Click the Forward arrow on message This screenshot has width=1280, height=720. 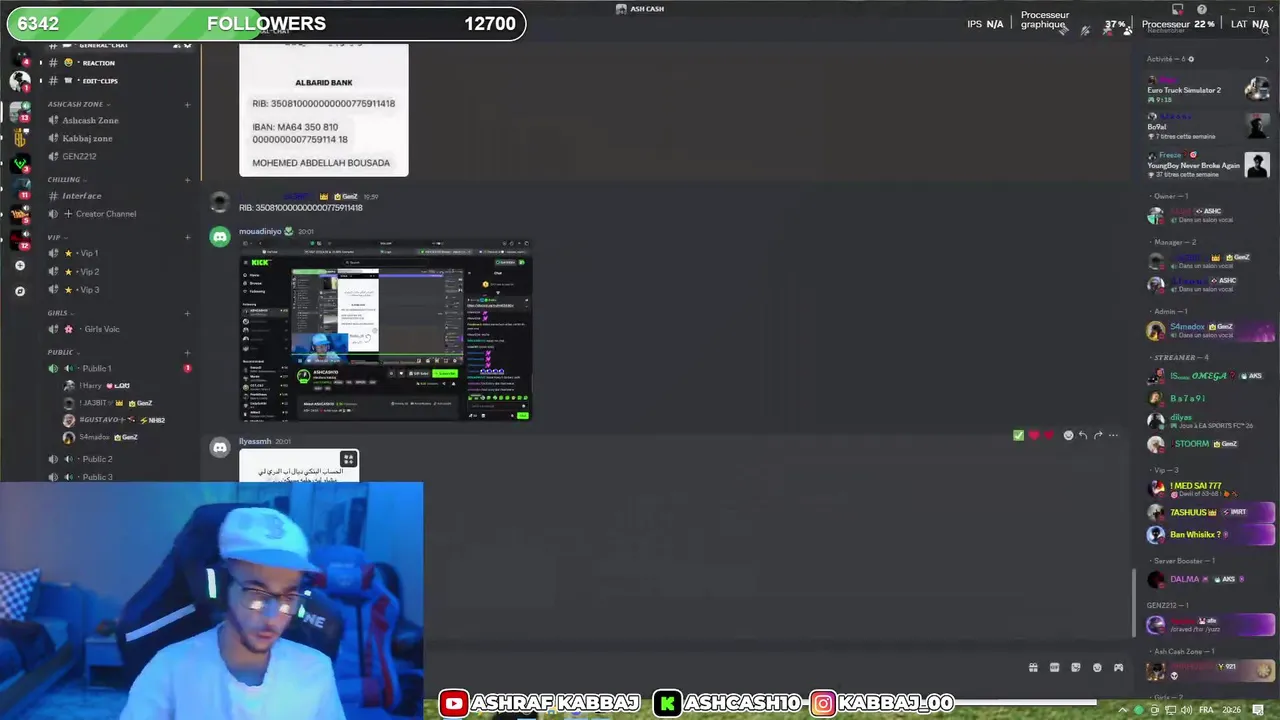(1098, 435)
